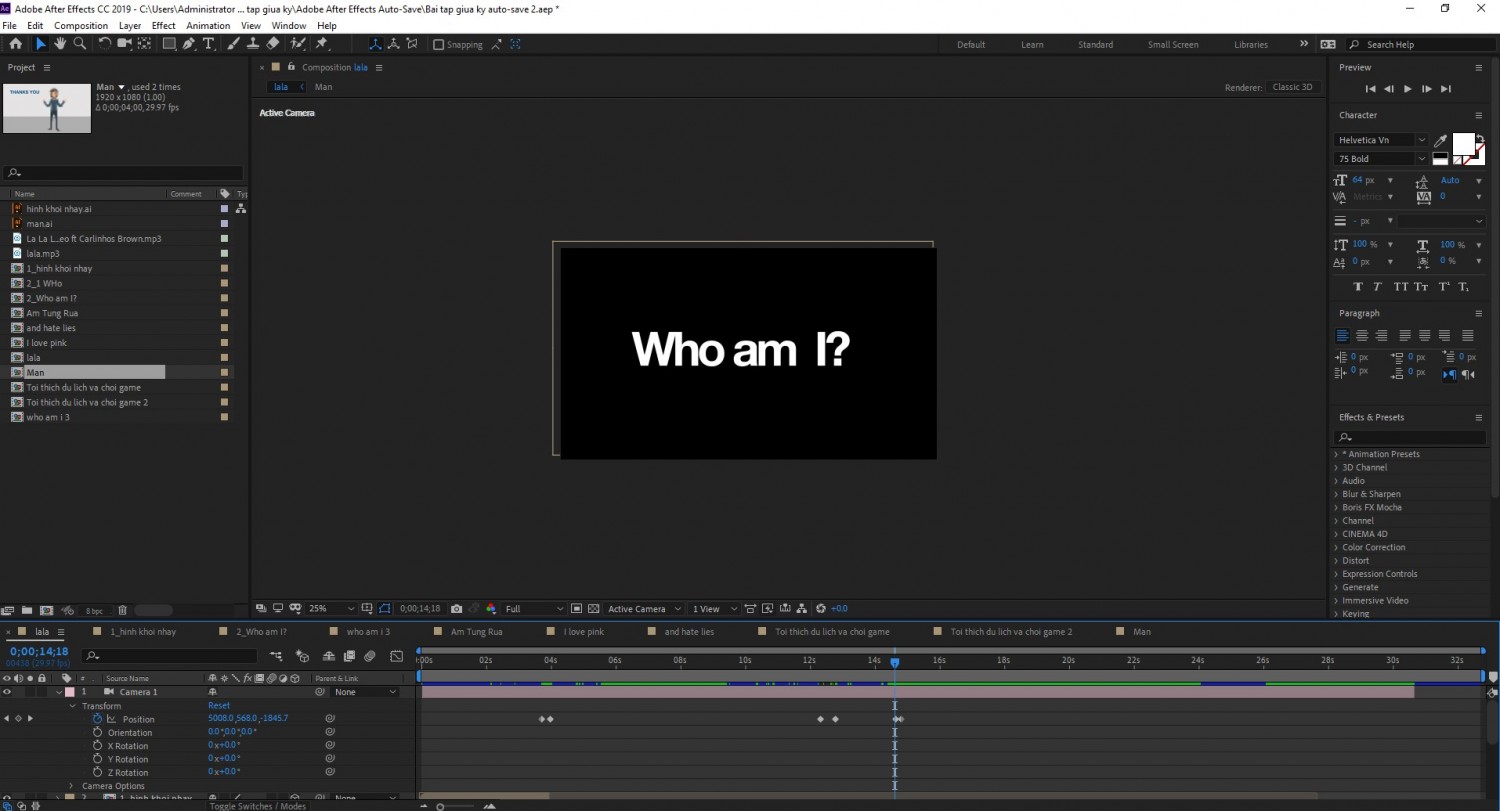Toggle Position stopwatch for Camera 1
This screenshot has height=811, width=1500.
coord(98,719)
